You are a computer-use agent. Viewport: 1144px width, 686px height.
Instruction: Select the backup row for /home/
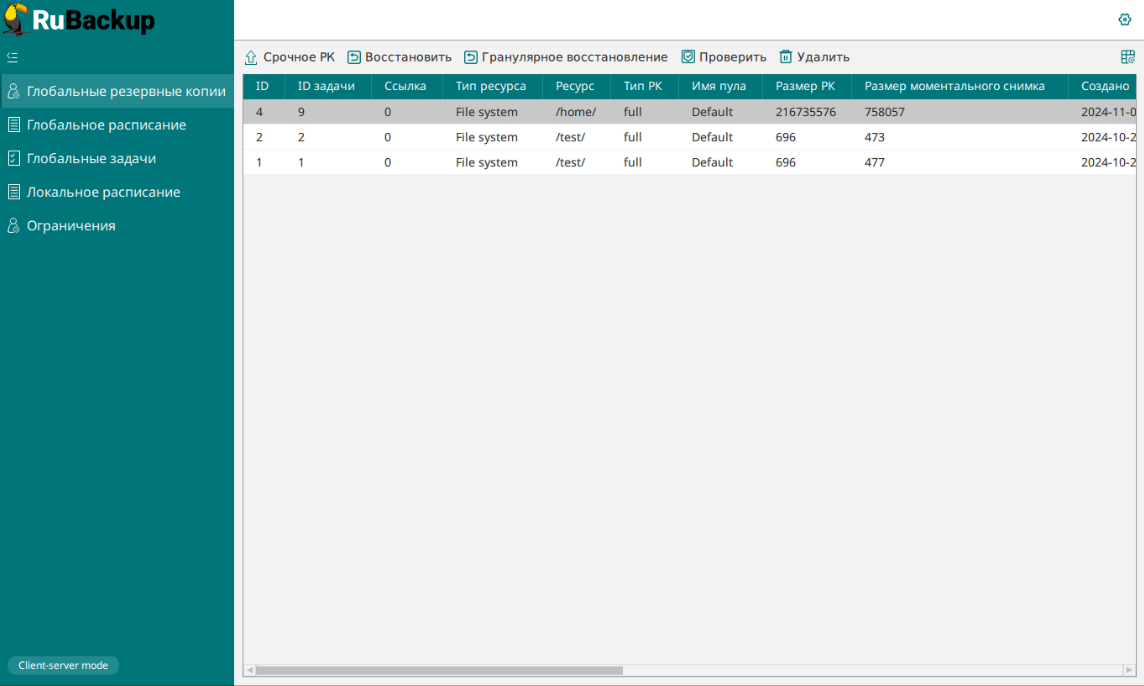click(x=575, y=112)
